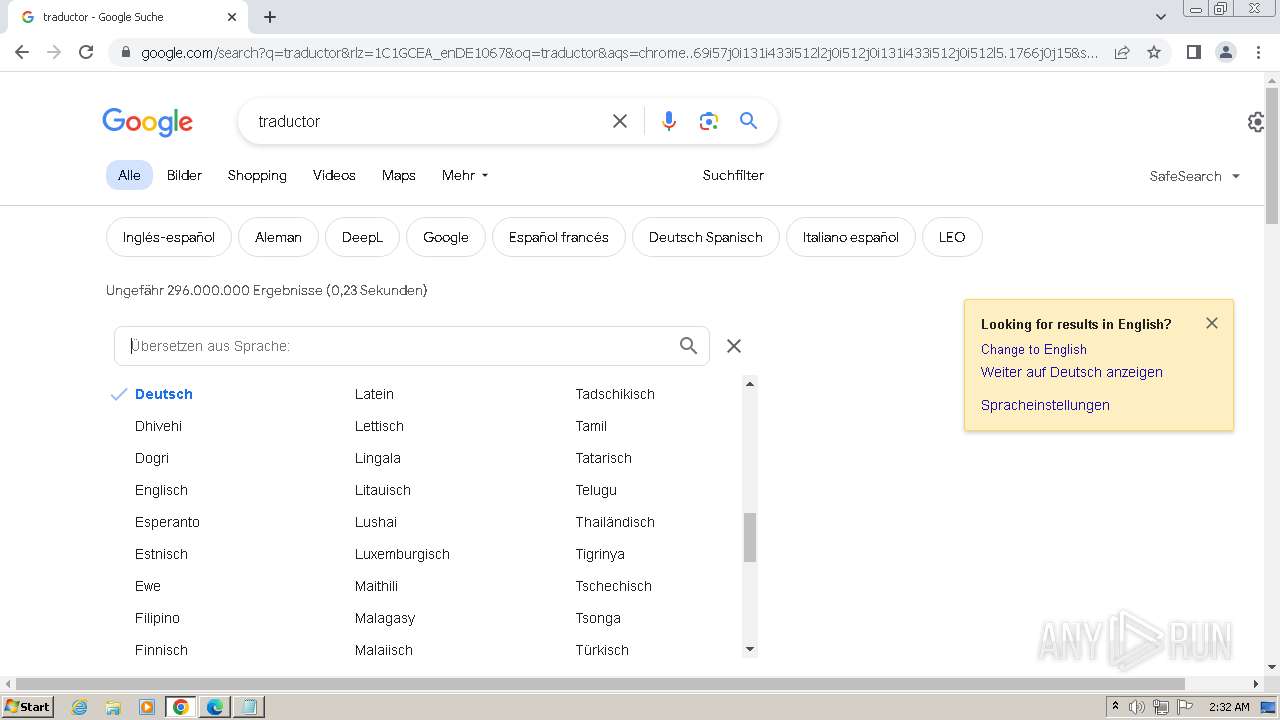Open Chrome three-dot menu
Image resolution: width=1280 pixels, height=720 pixels.
(1258, 52)
